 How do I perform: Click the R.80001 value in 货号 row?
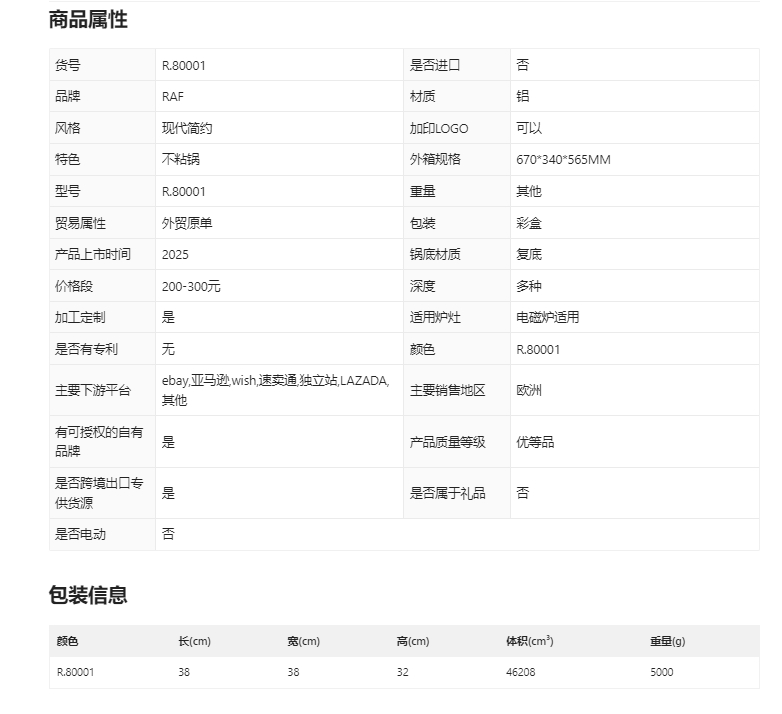pyautogui.click(x=184, y=65)
